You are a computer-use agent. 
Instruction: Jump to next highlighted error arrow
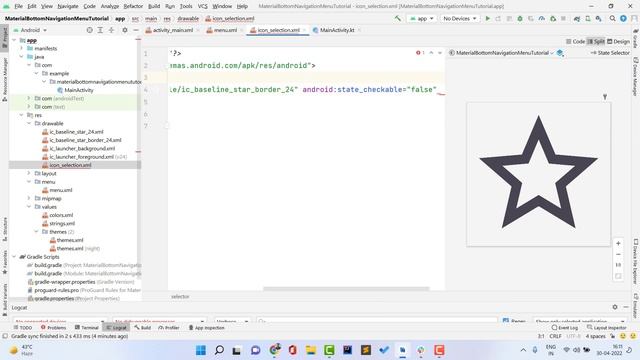(440, 53)
